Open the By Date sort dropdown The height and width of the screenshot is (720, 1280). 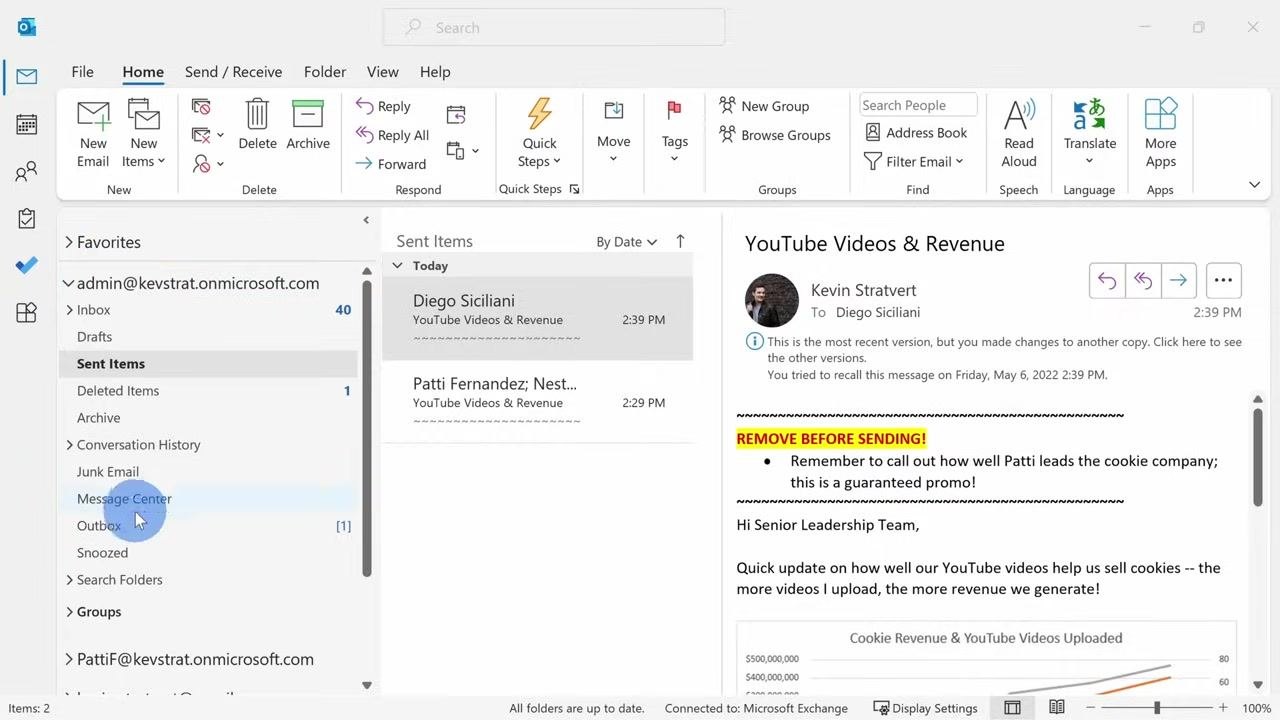[627, 242]
